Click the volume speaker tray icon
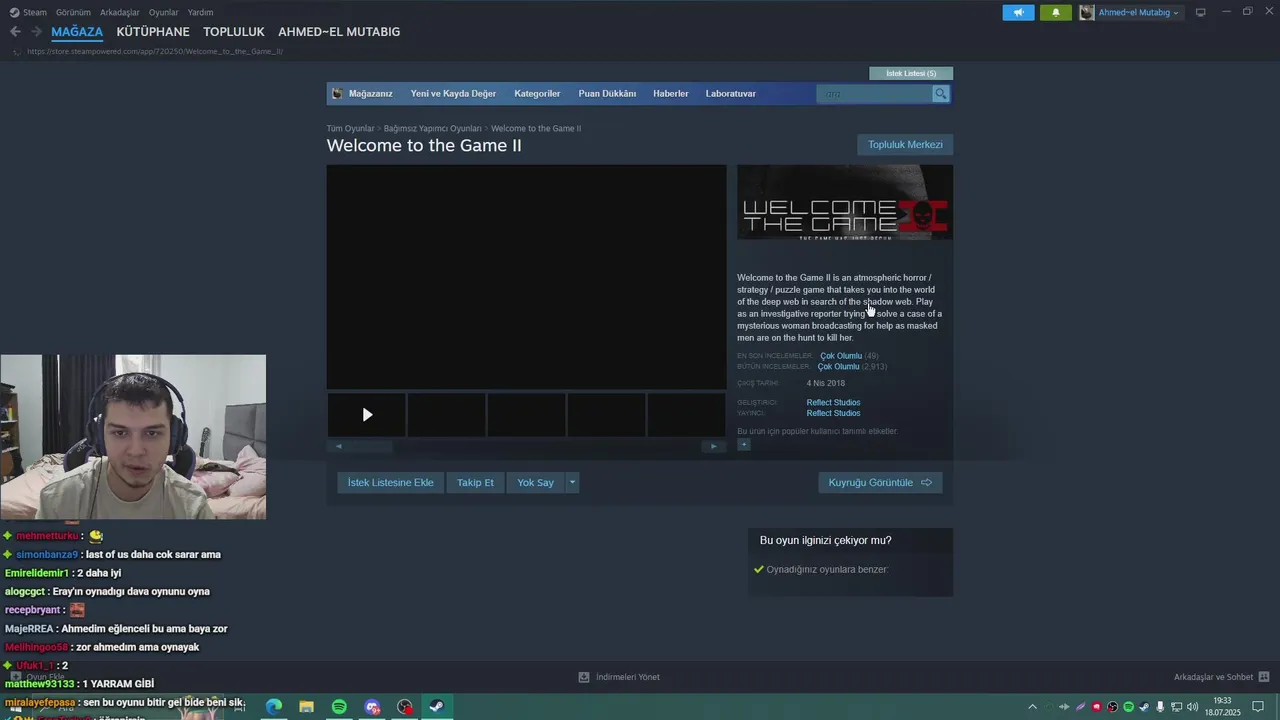Screen dimensions: 1280x720 1192,707
